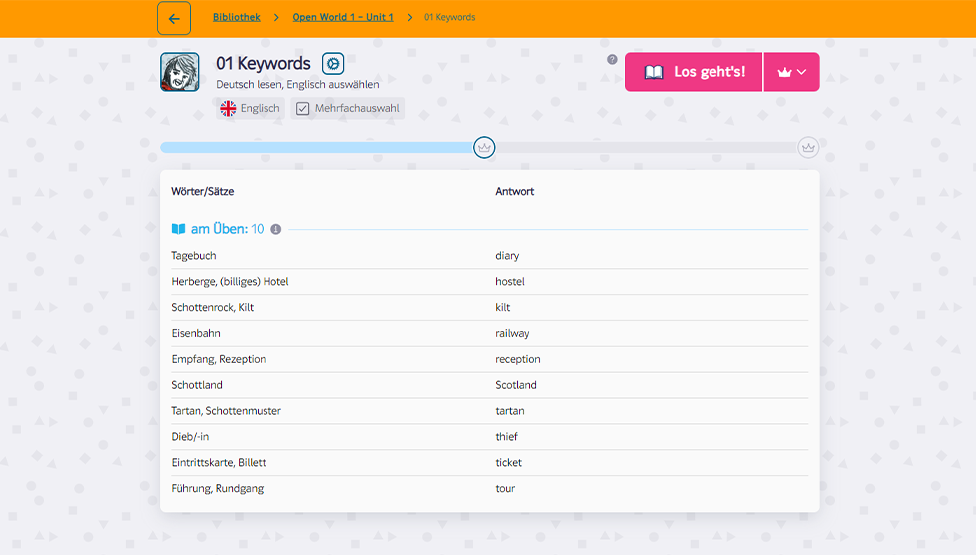The width and height of the screenshot is (976, 555).
Task: Click the help question mark icon
Action: click(612, 59)
